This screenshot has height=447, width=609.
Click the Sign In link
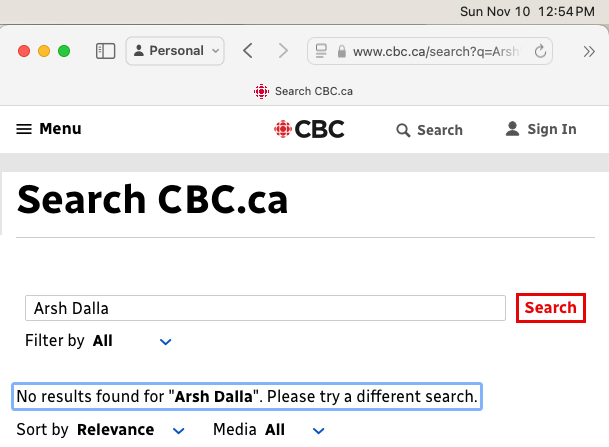[x=552, y=129]
